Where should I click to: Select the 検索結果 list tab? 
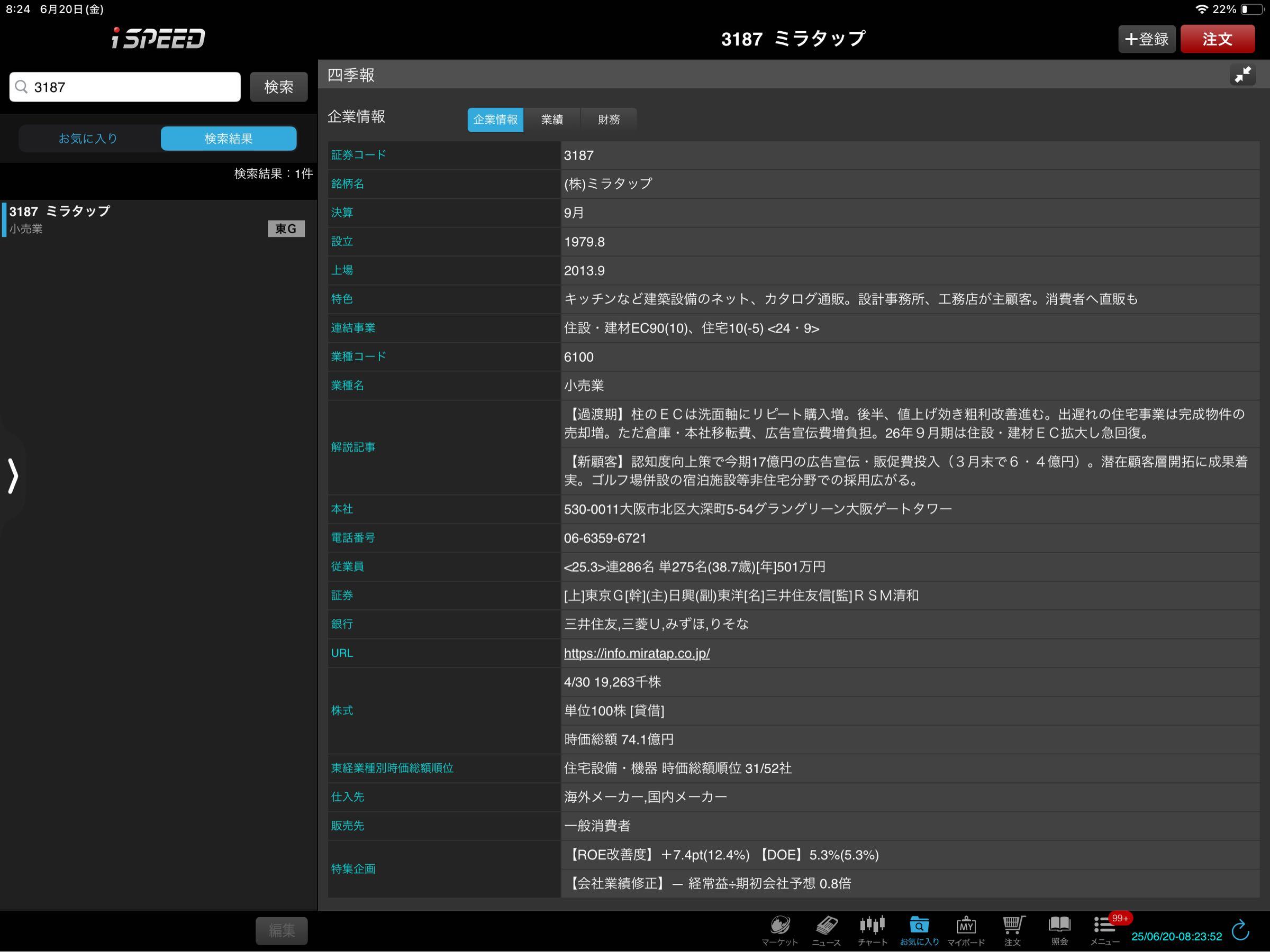[x=229, y=138]
